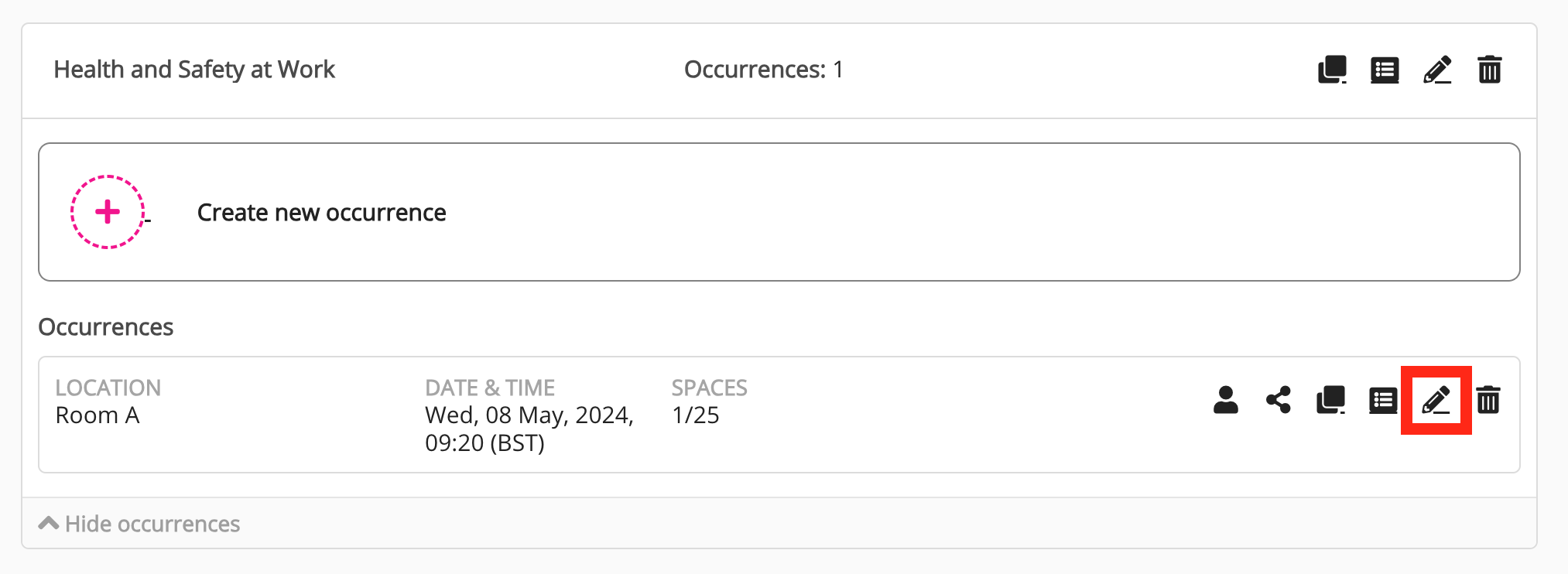Open list icon for Room A occurrence

[1383, 400]
